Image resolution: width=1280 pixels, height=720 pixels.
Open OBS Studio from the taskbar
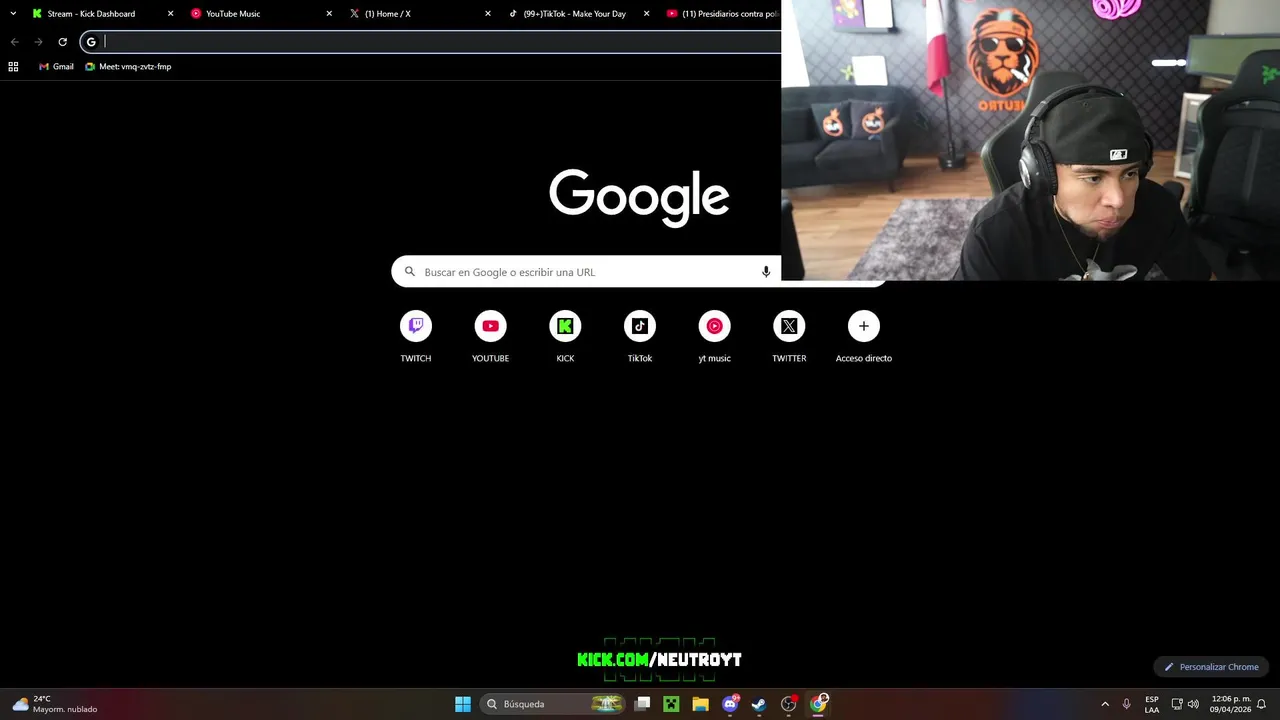(789, 704)
